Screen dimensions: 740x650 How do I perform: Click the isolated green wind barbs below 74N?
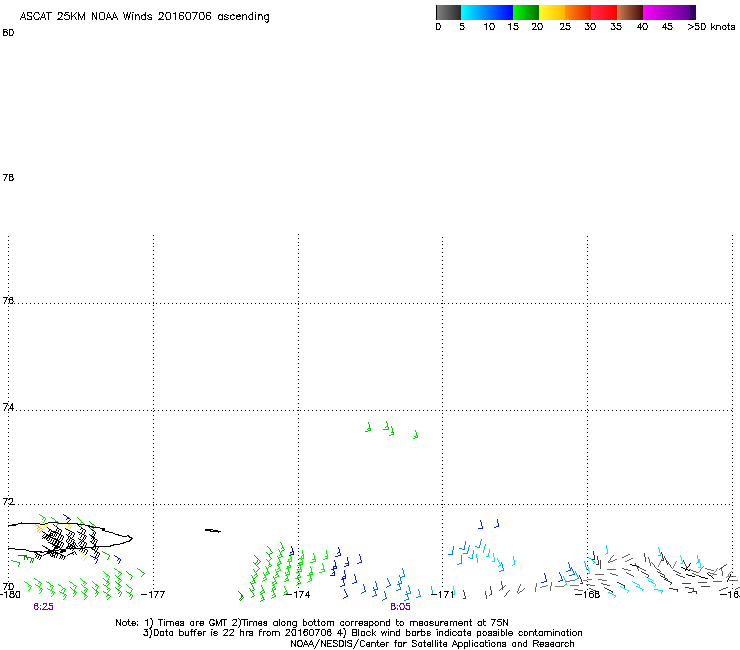tap(392, 430)
